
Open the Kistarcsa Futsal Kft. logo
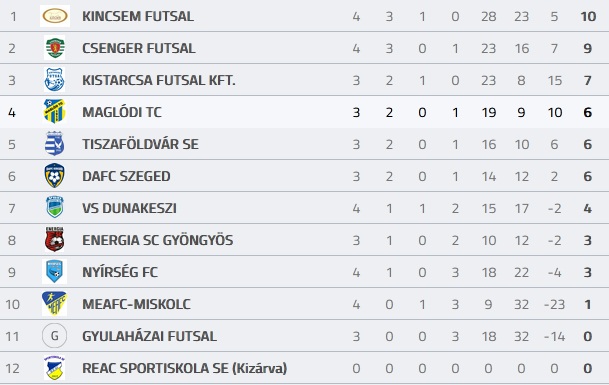click(x=55, y=80)
